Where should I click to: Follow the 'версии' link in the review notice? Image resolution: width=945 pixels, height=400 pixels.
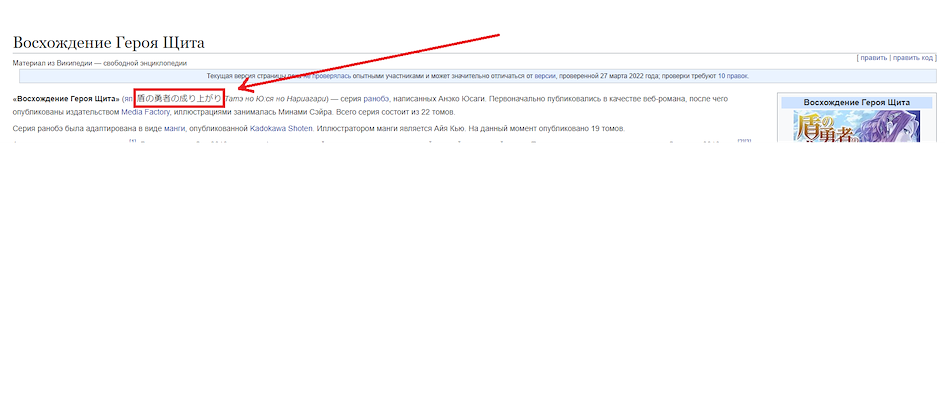coord(544,77)
